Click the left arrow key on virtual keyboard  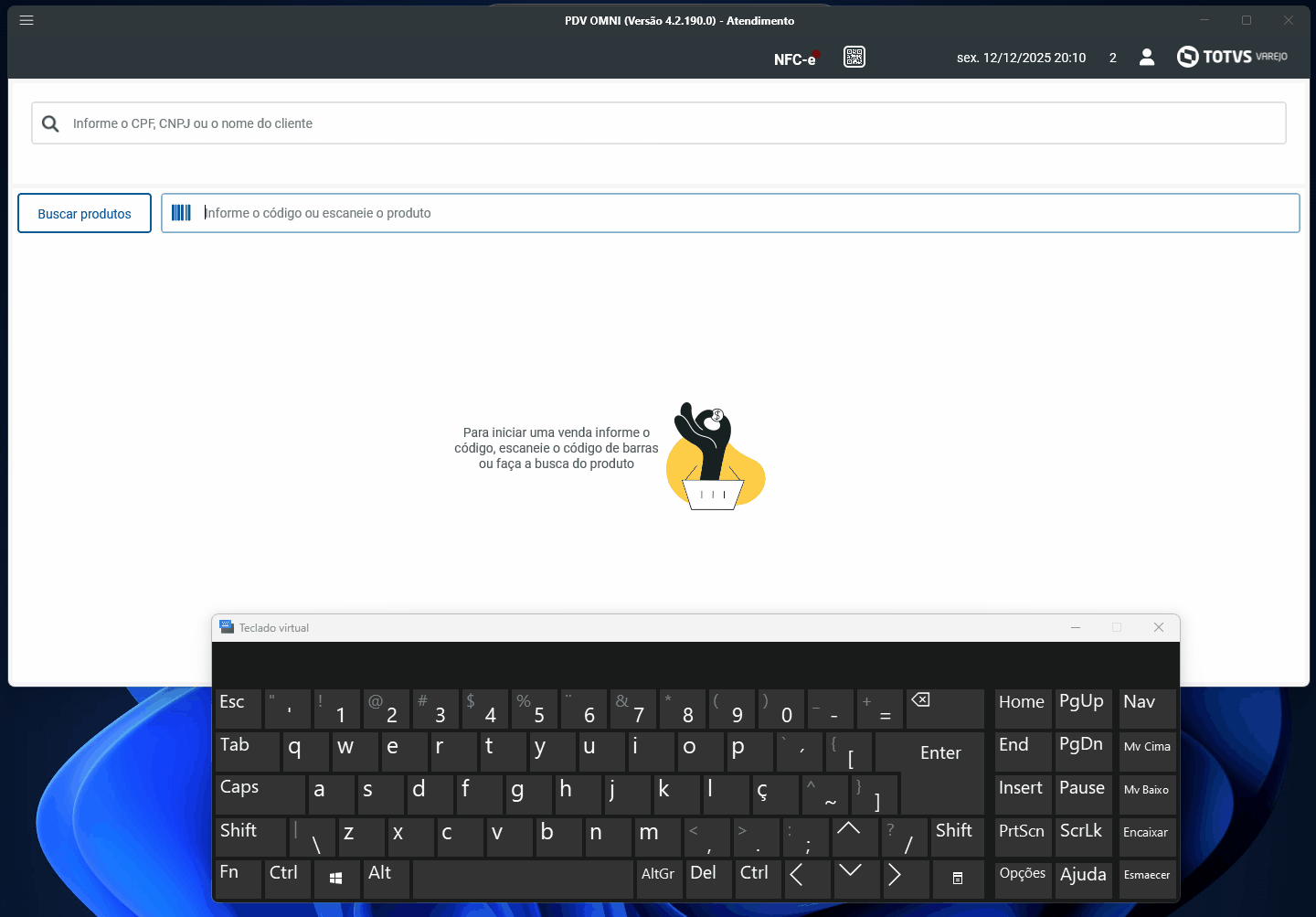(x=808, y=879)
